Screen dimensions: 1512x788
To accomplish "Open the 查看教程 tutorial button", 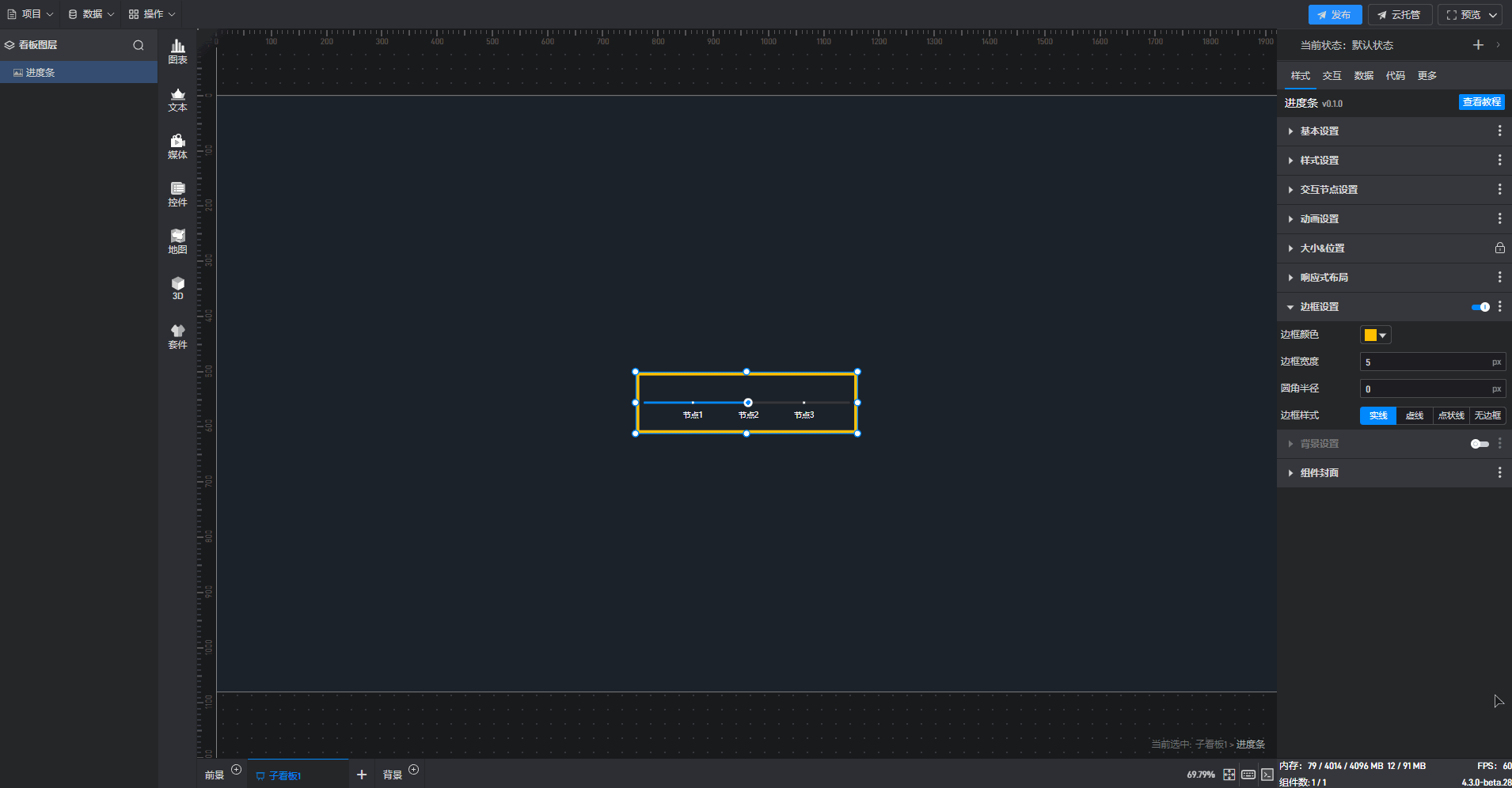I will (1481, 102).
